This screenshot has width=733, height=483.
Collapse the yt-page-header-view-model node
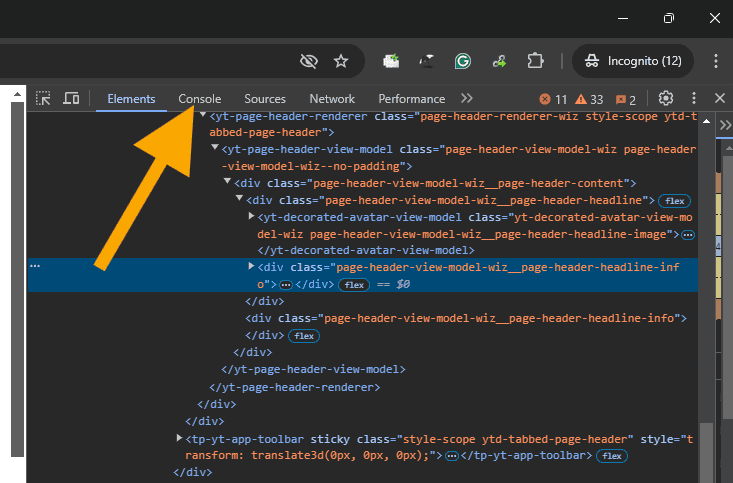[x=215, y=148]
